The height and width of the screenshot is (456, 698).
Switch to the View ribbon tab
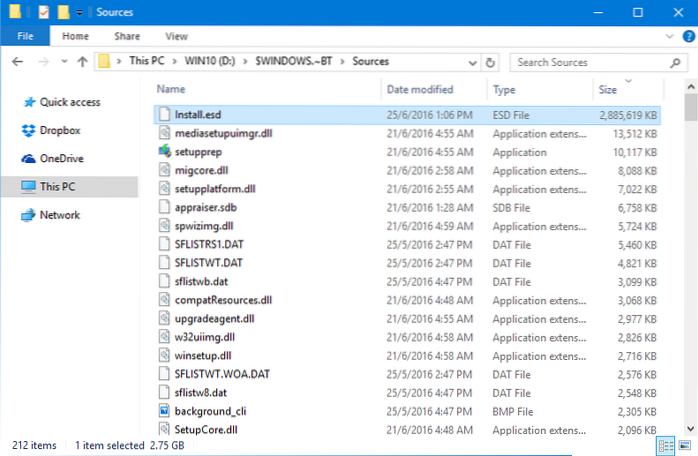pos(176,36)
